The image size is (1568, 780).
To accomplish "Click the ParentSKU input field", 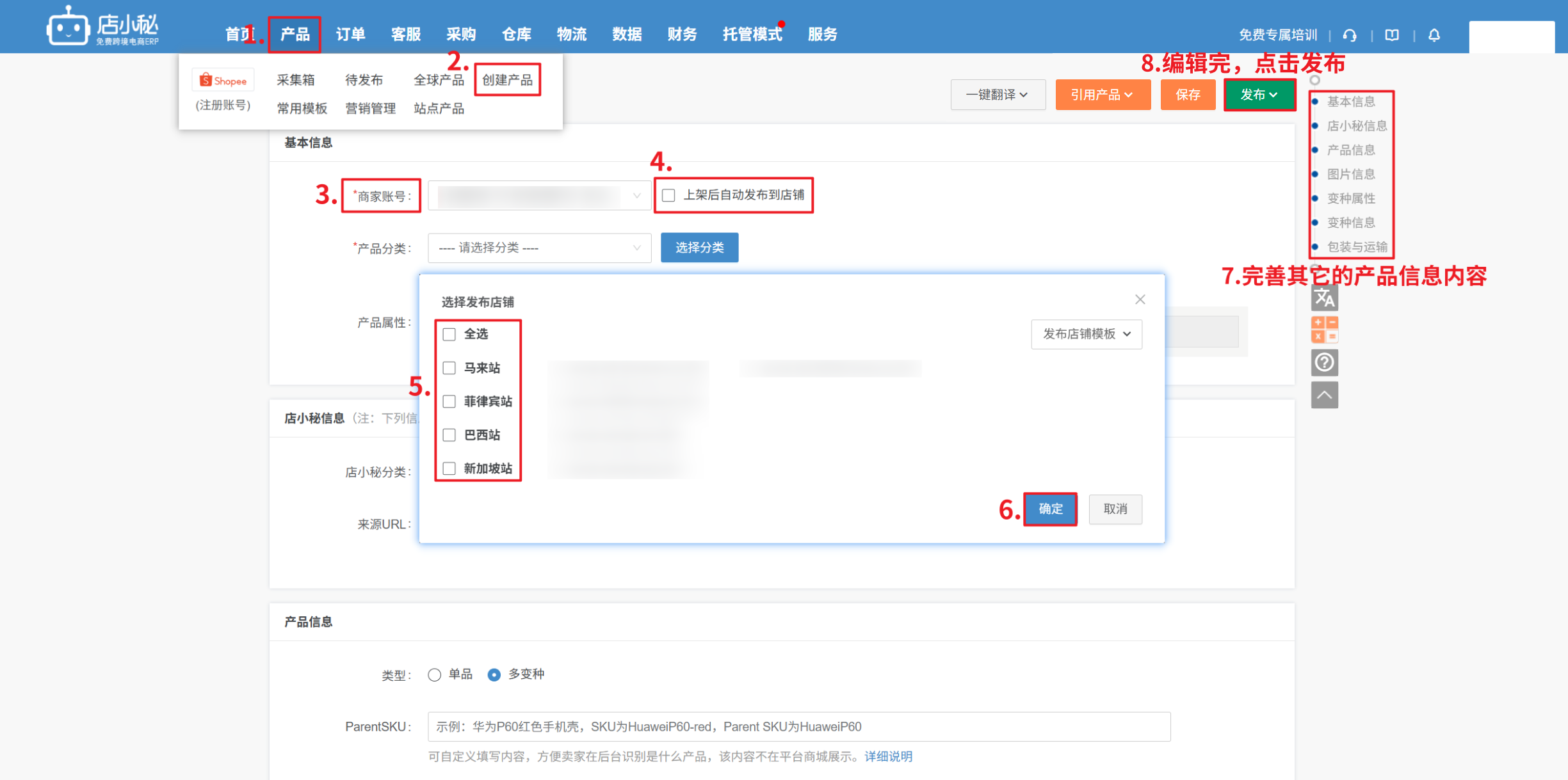I will (x=798, y=727).
